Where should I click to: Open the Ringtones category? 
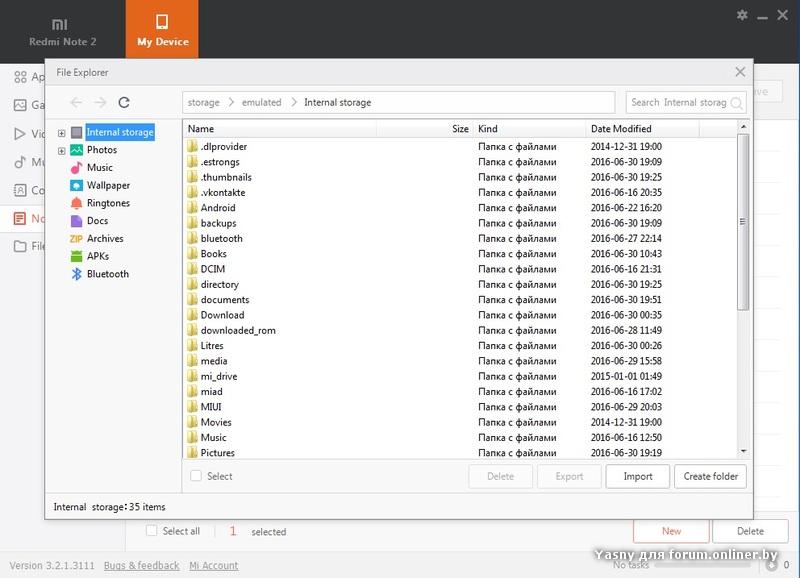(x=107, y=203)
